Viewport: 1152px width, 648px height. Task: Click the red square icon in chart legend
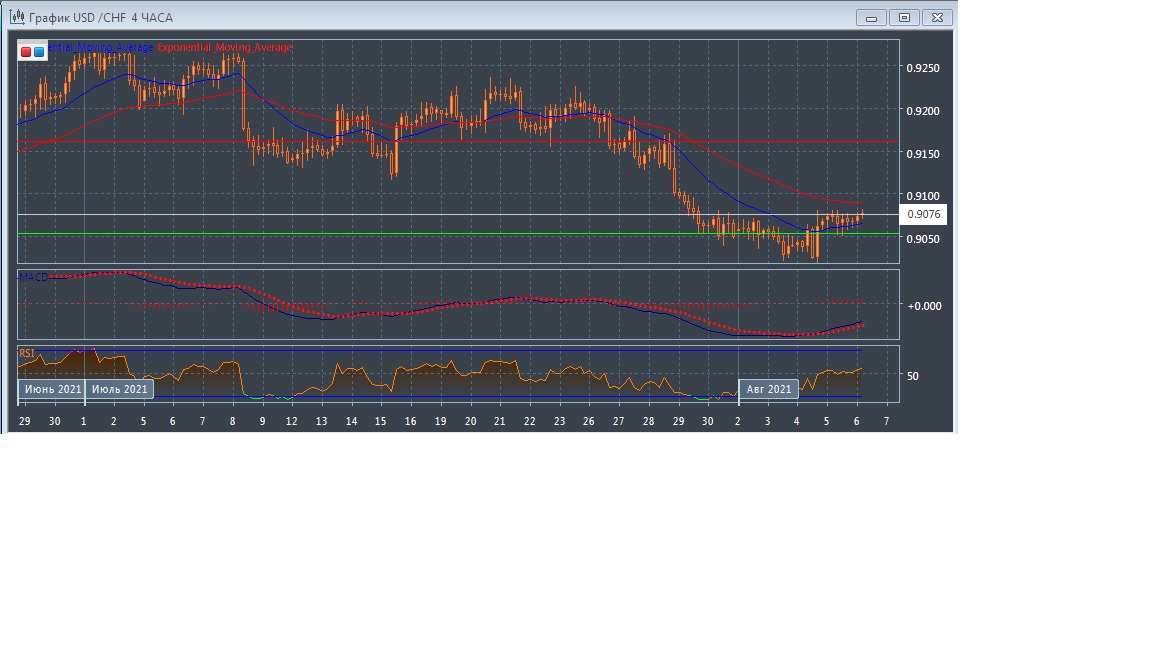point(26,51)
